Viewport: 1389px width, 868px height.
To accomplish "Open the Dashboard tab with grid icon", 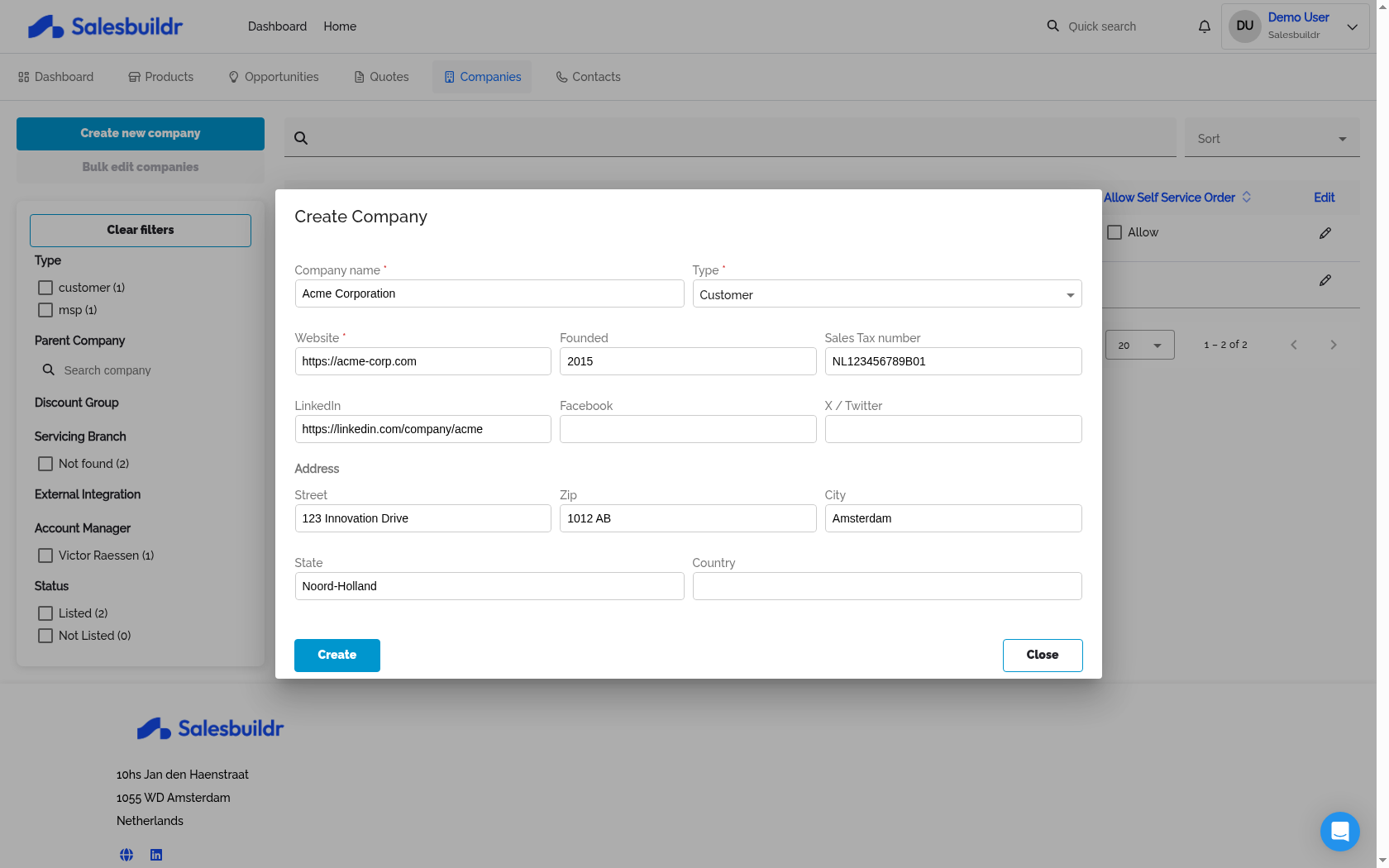I will [x=56, y=77].
